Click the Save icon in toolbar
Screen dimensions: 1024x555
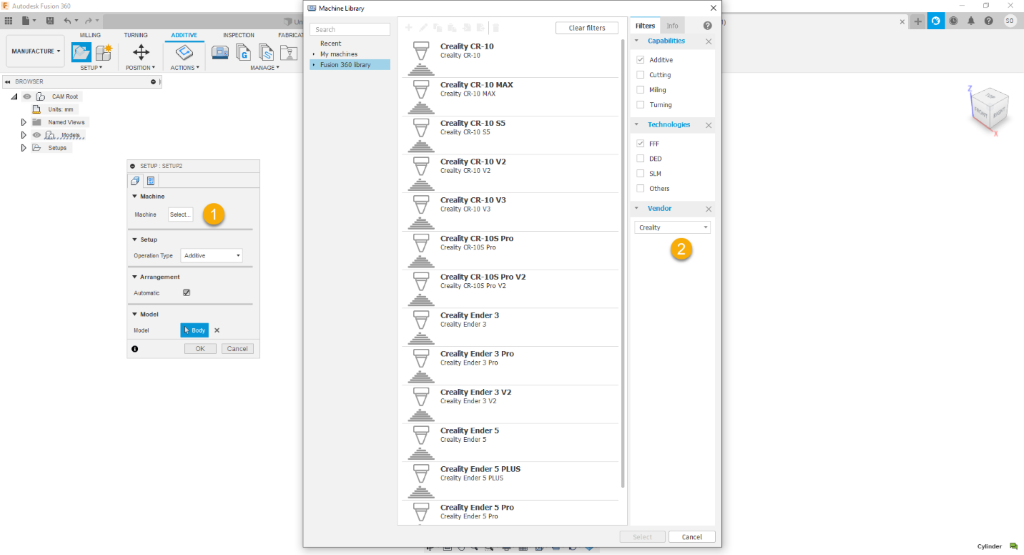point(50,21)
